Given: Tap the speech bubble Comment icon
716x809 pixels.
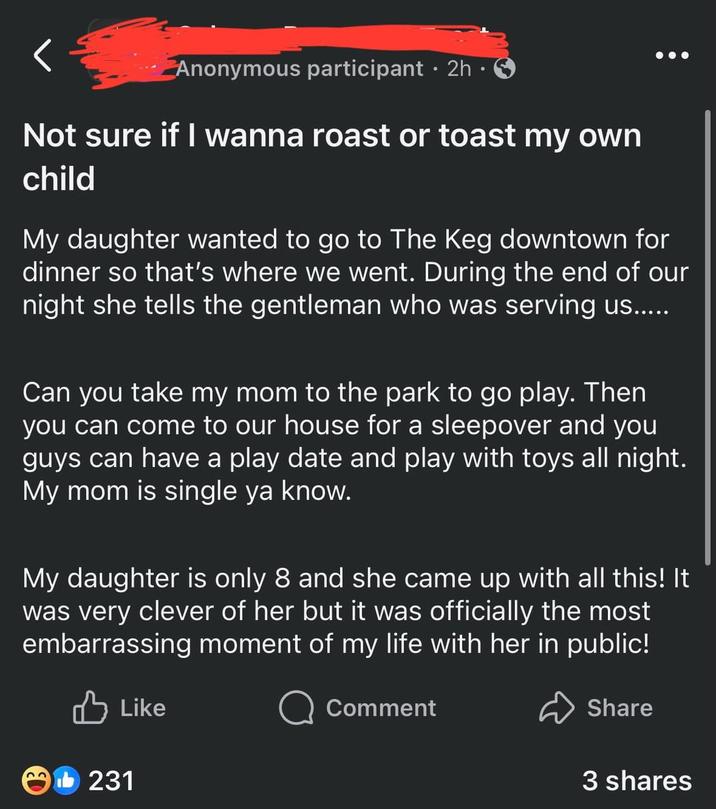Looking at the screenshot, I should click(296, 708).
